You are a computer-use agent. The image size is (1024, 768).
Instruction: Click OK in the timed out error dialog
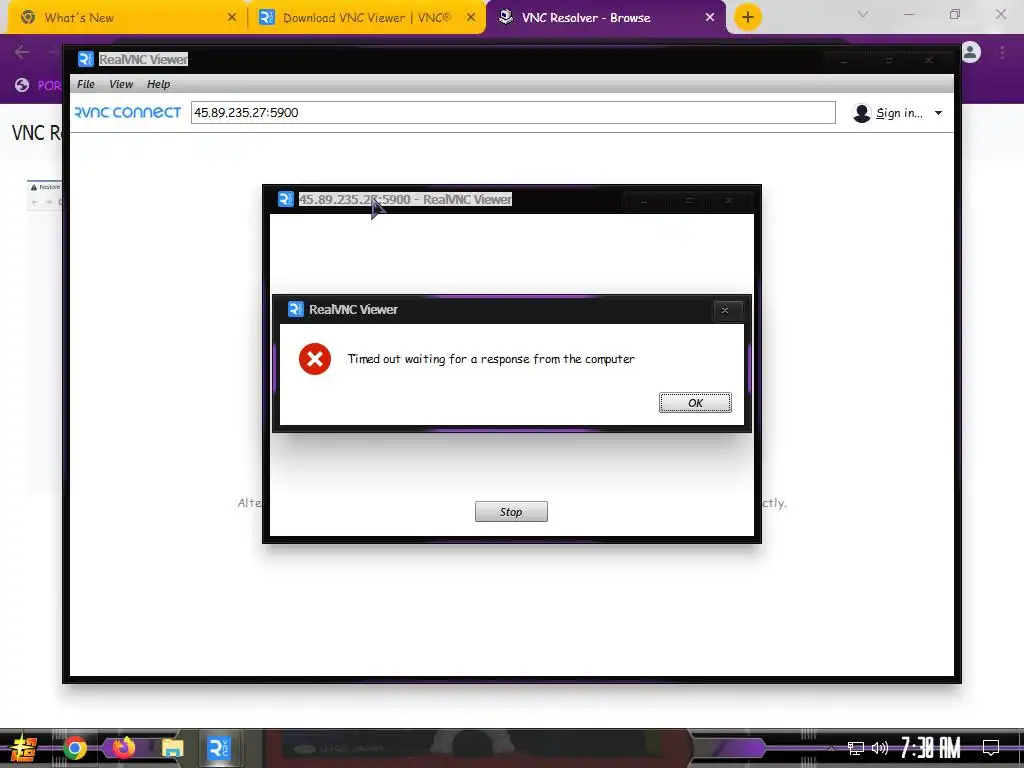[x=695, y=403]
